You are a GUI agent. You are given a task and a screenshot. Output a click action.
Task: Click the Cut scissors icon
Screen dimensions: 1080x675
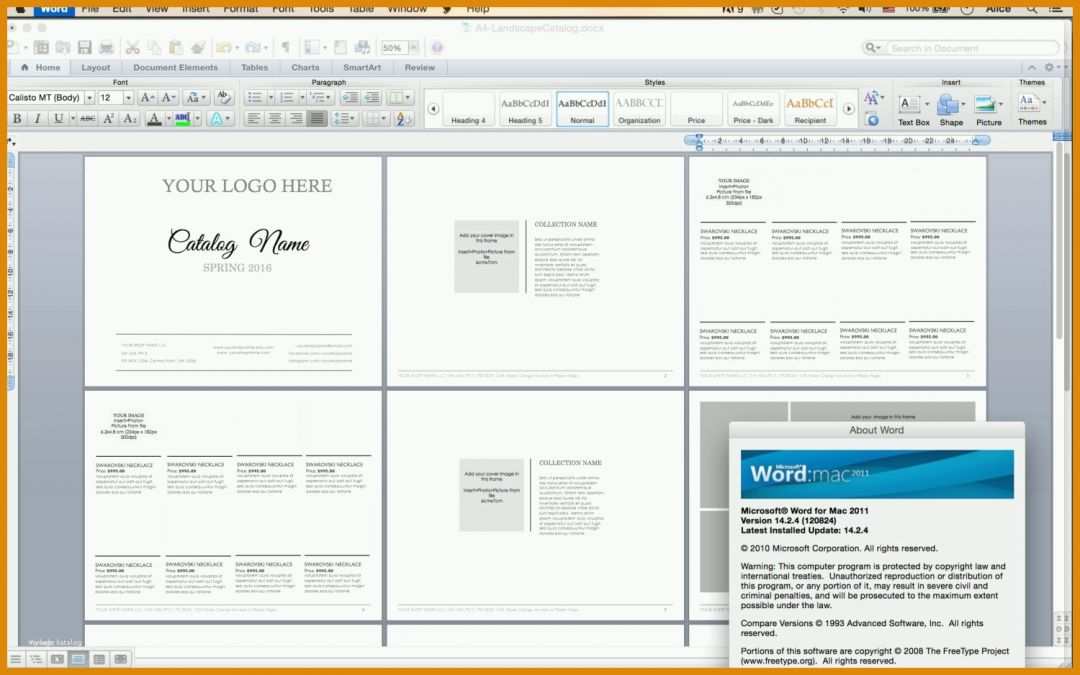pyautogui.click(x=132, y=48)
